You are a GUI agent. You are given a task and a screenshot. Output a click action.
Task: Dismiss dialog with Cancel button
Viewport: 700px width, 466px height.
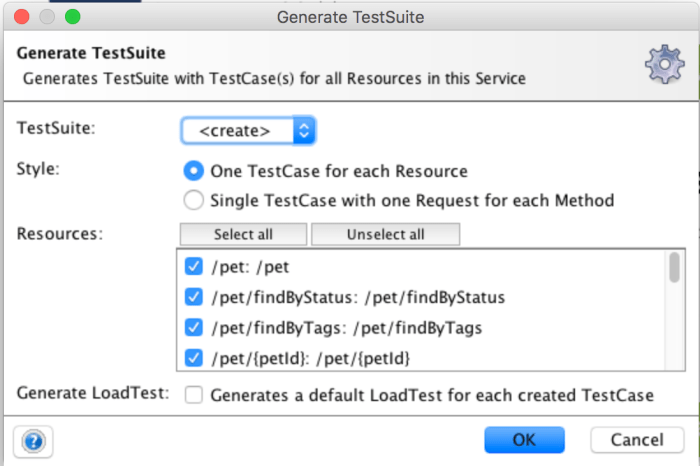coord(637,440)
